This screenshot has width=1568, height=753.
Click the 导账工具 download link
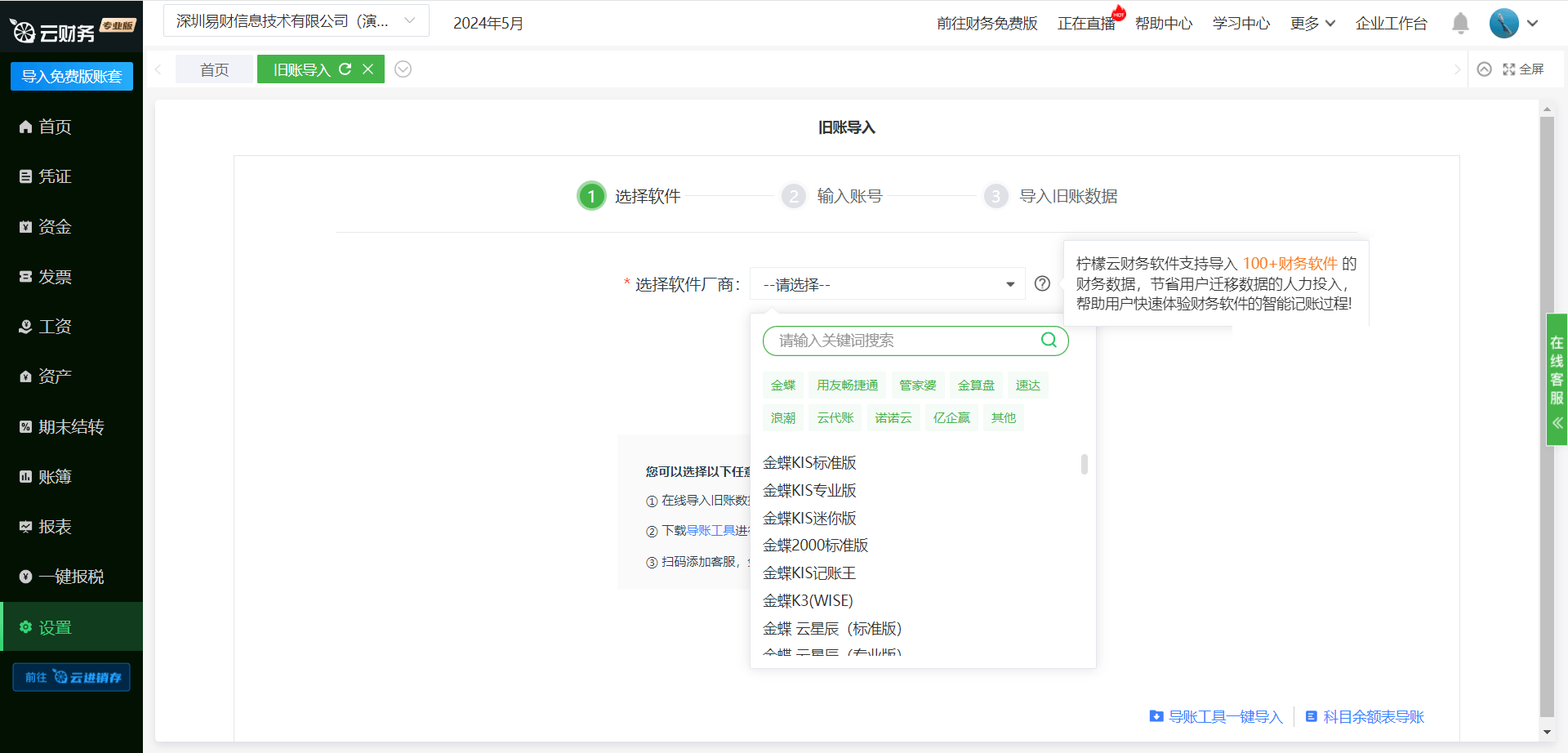tap(710, 530)
